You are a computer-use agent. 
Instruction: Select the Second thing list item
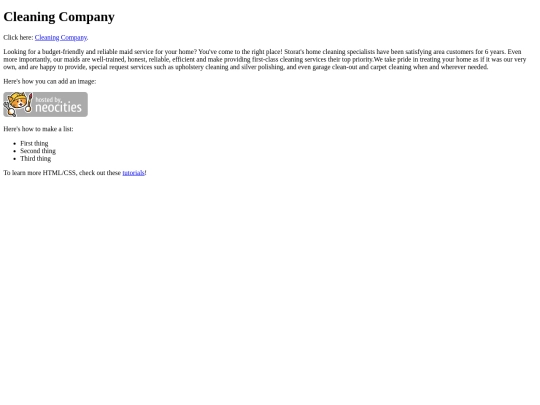point(38,151)
